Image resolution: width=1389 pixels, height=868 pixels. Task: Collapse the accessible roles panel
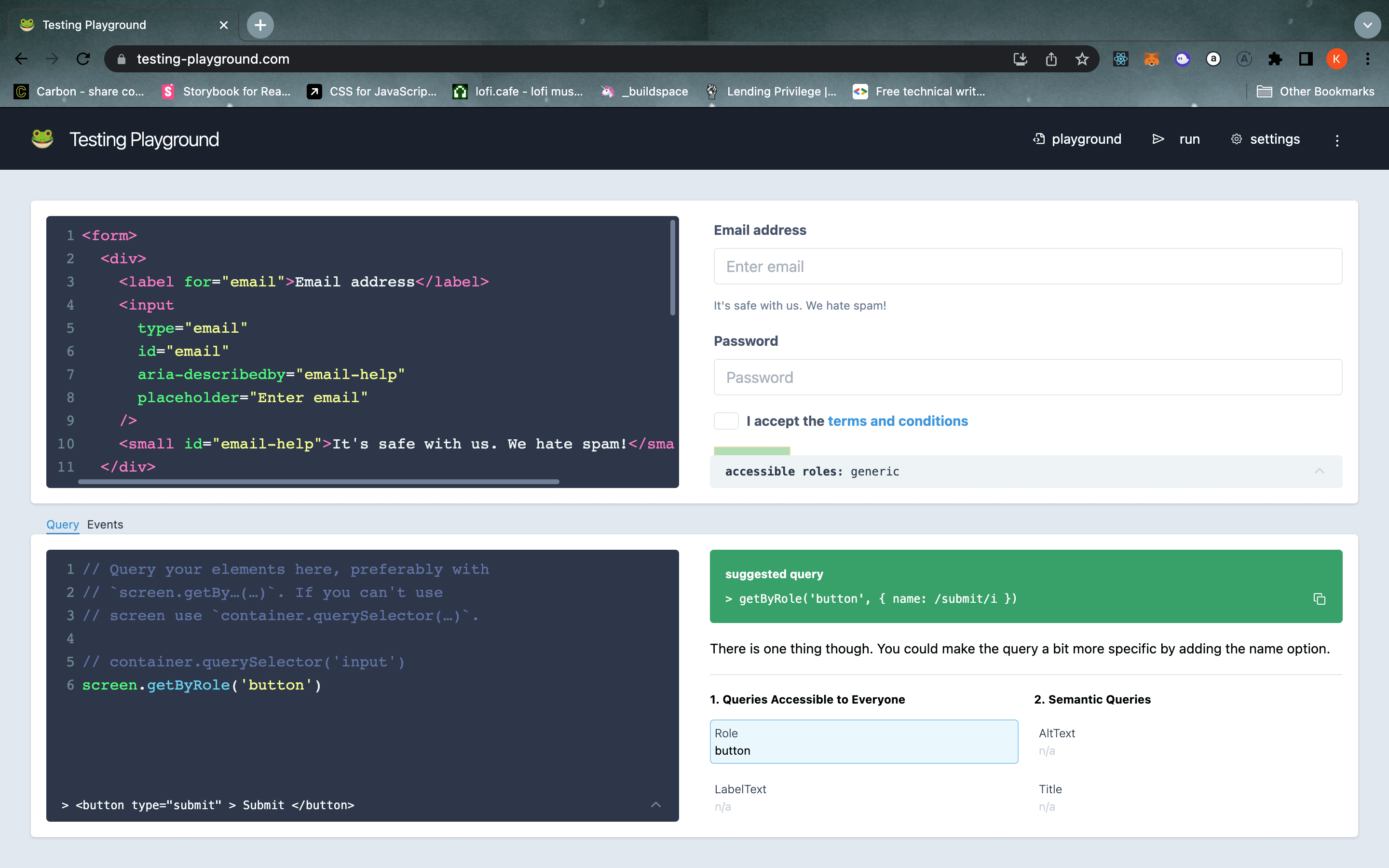(x=1319, y=471)
